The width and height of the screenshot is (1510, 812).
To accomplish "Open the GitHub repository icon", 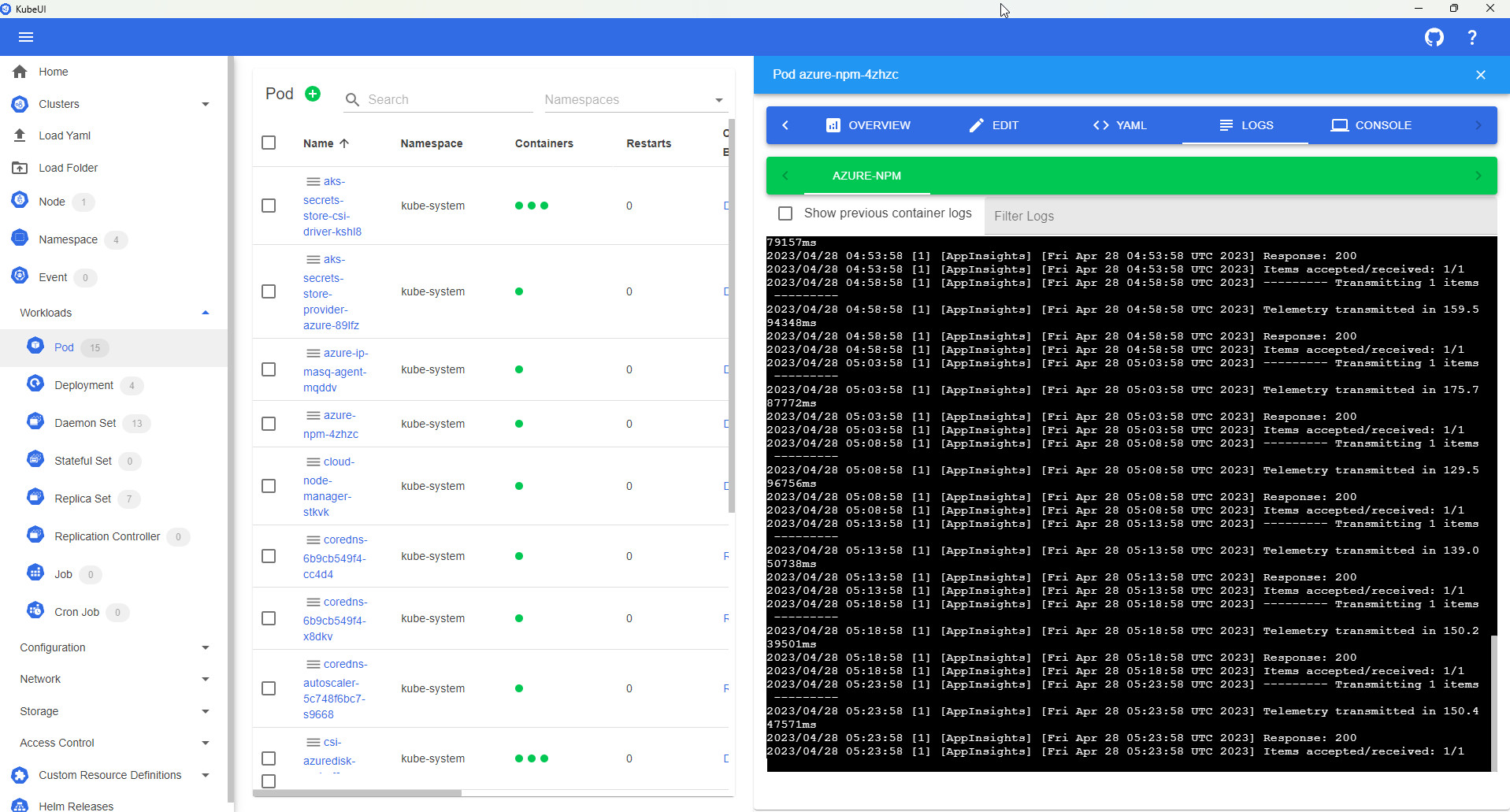I will point(1434,37).
